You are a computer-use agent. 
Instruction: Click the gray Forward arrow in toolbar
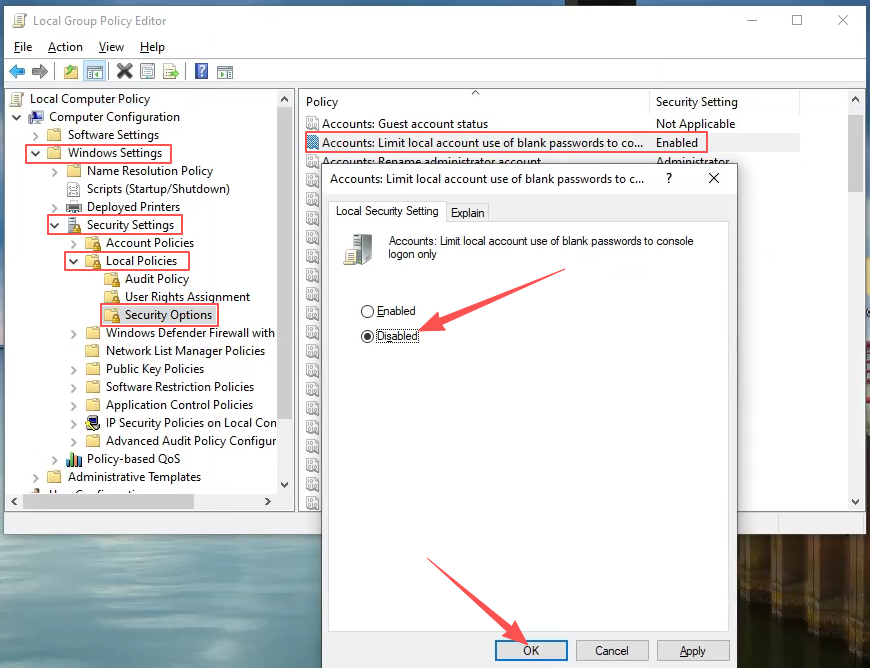tap(40, 71)
